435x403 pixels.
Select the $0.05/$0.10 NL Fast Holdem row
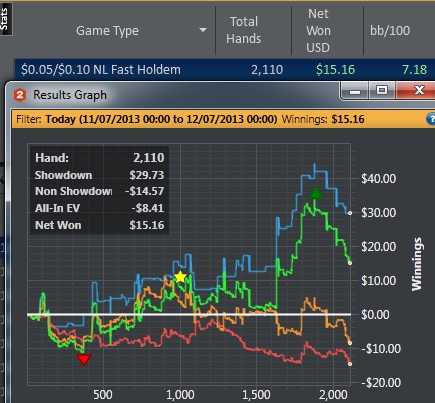225,70
